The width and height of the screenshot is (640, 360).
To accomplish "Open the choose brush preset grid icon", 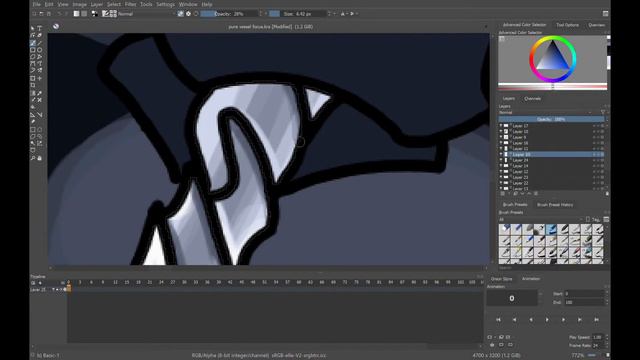I will [113, 14].
